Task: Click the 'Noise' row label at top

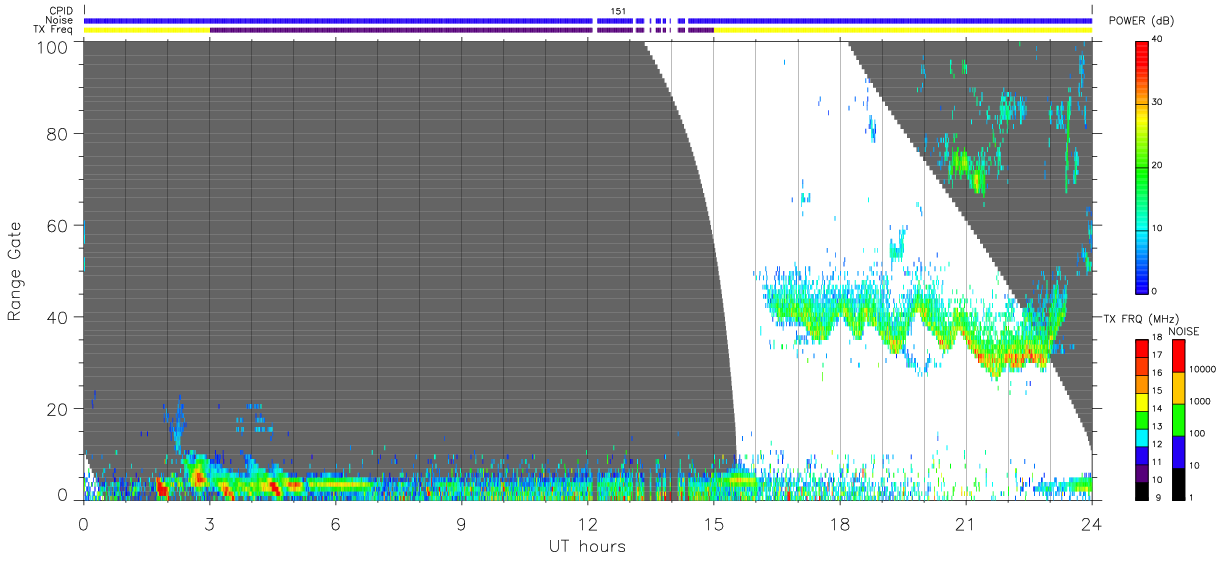Action: (60, 20)
